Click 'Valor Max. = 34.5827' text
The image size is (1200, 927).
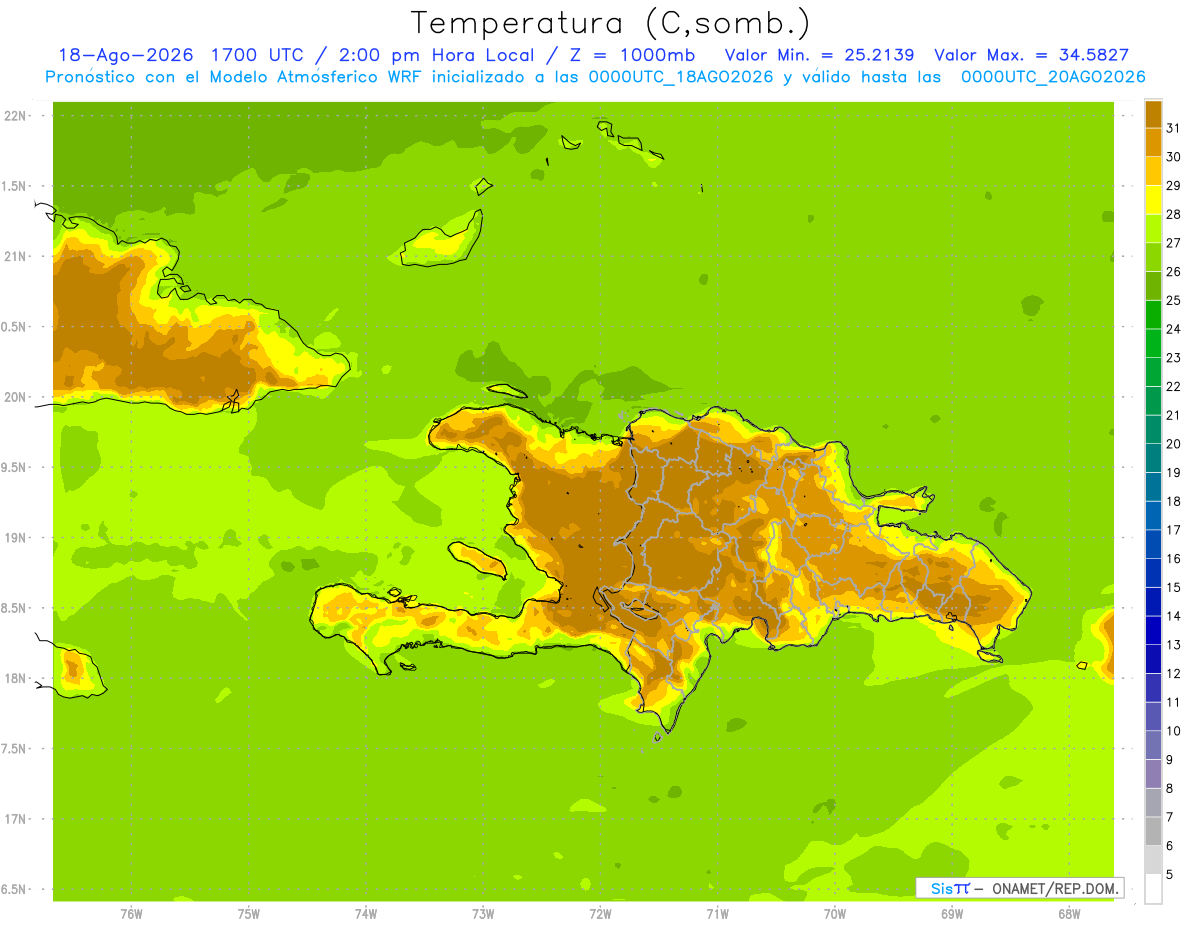(1032, 55)
